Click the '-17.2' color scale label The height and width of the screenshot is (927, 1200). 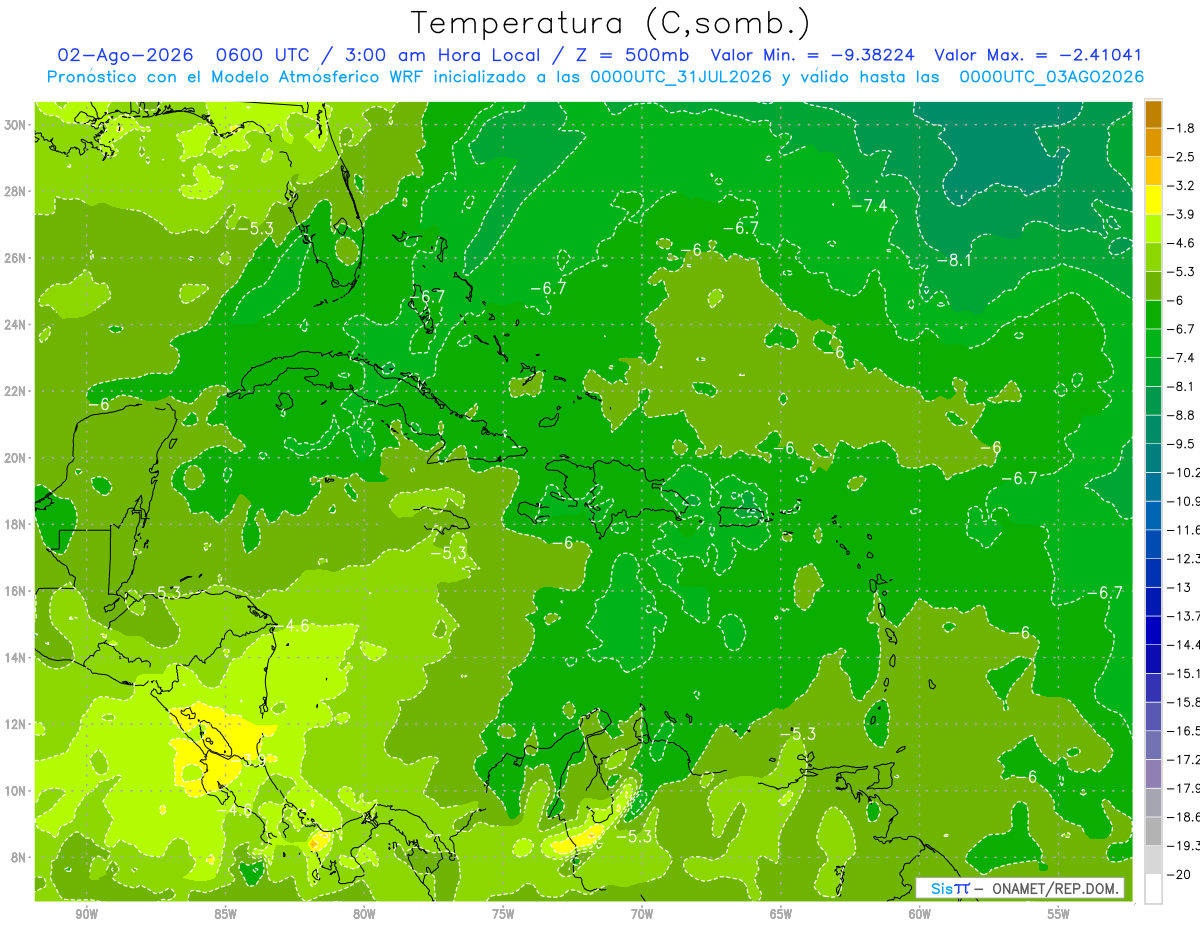(x=1182, y=759)
